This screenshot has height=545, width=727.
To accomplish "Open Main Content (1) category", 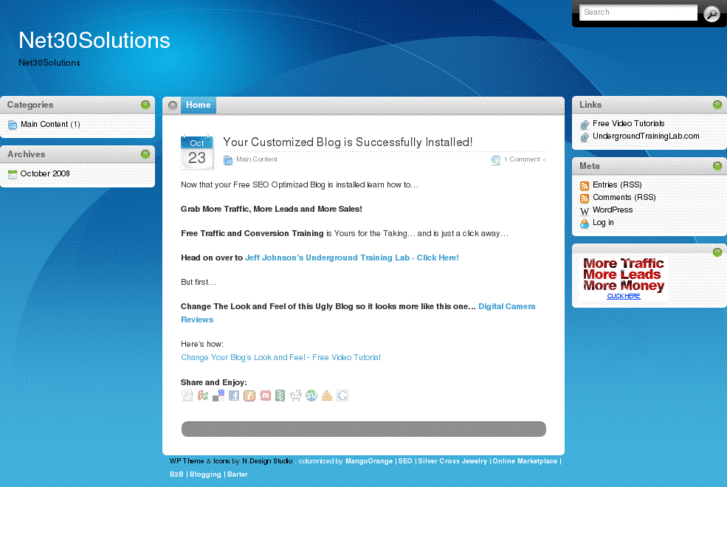I will 50,124.
